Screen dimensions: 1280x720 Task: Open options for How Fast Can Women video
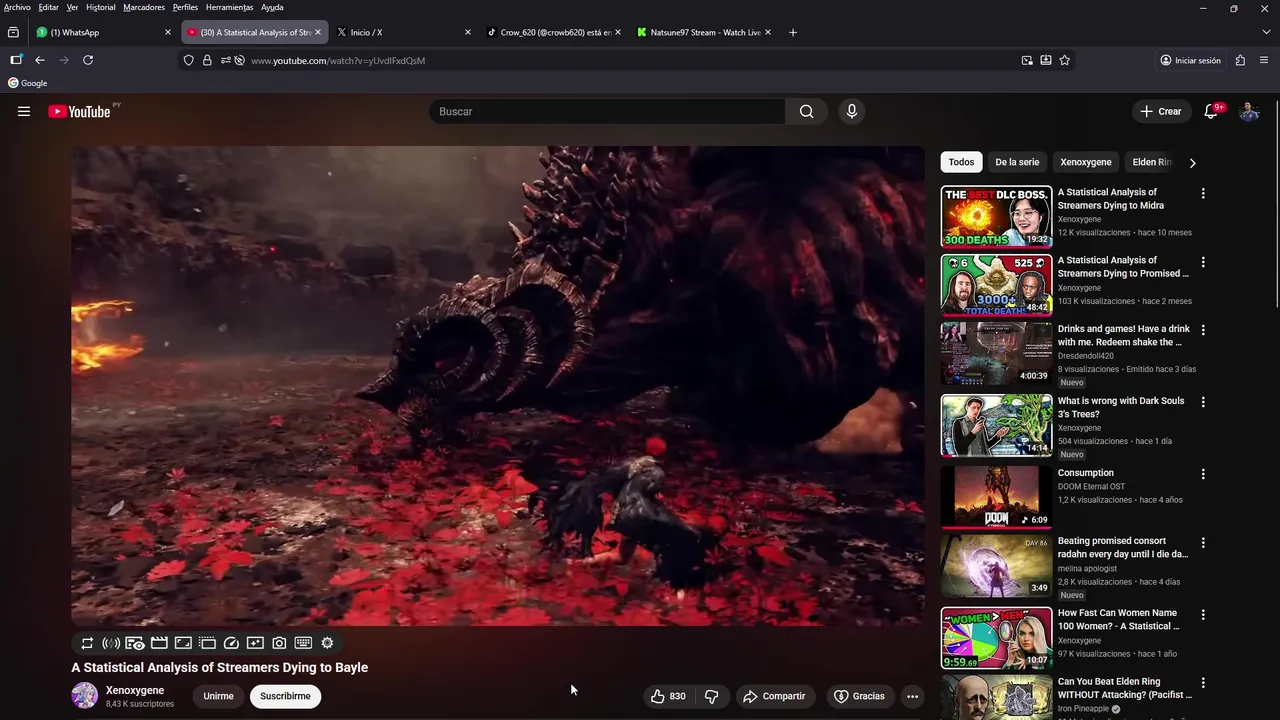pyautogui.click(x=1203, y=614)
